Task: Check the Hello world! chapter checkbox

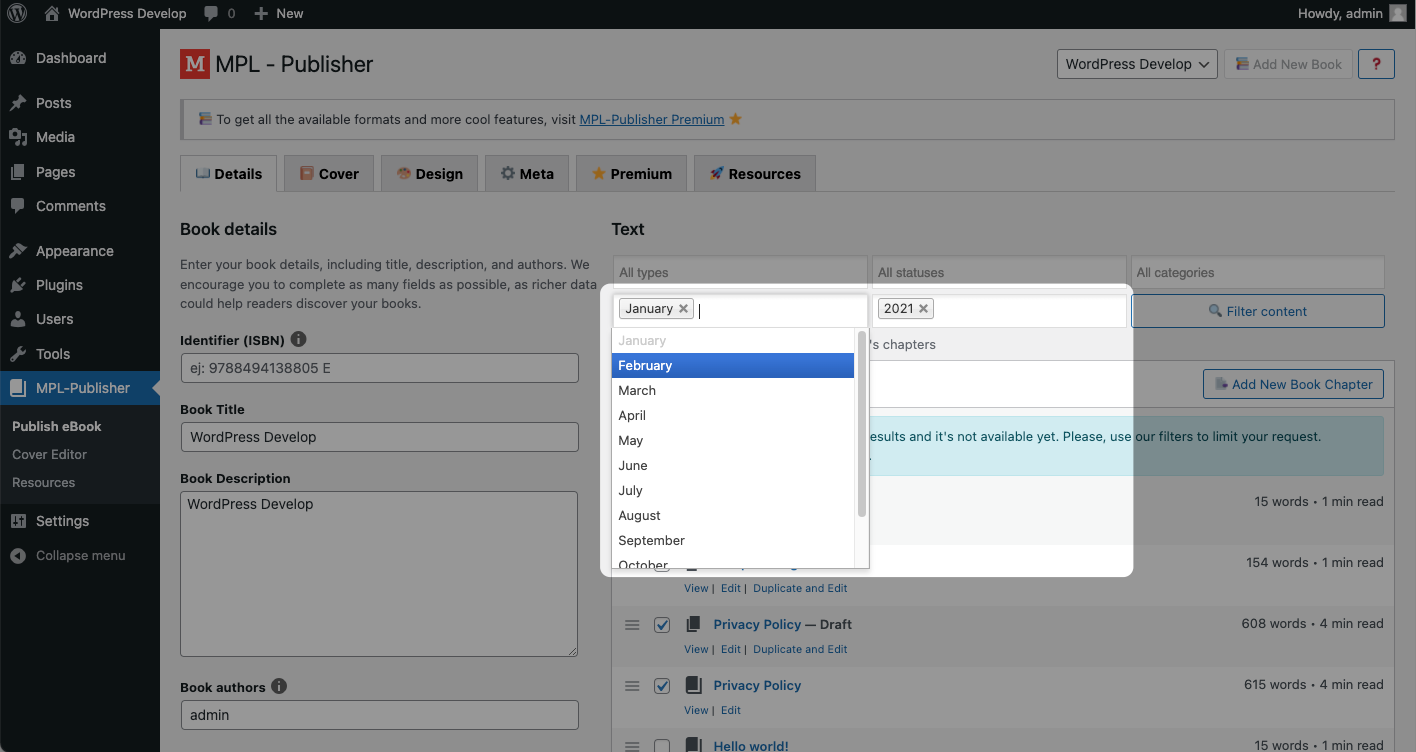Action: point(662,747)
